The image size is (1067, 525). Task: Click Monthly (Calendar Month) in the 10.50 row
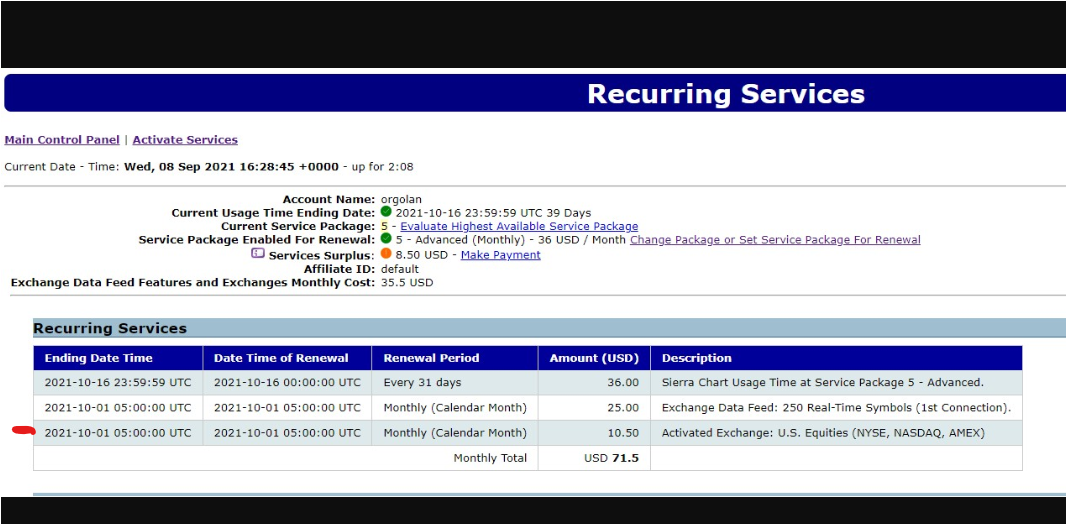click(455, 433)
